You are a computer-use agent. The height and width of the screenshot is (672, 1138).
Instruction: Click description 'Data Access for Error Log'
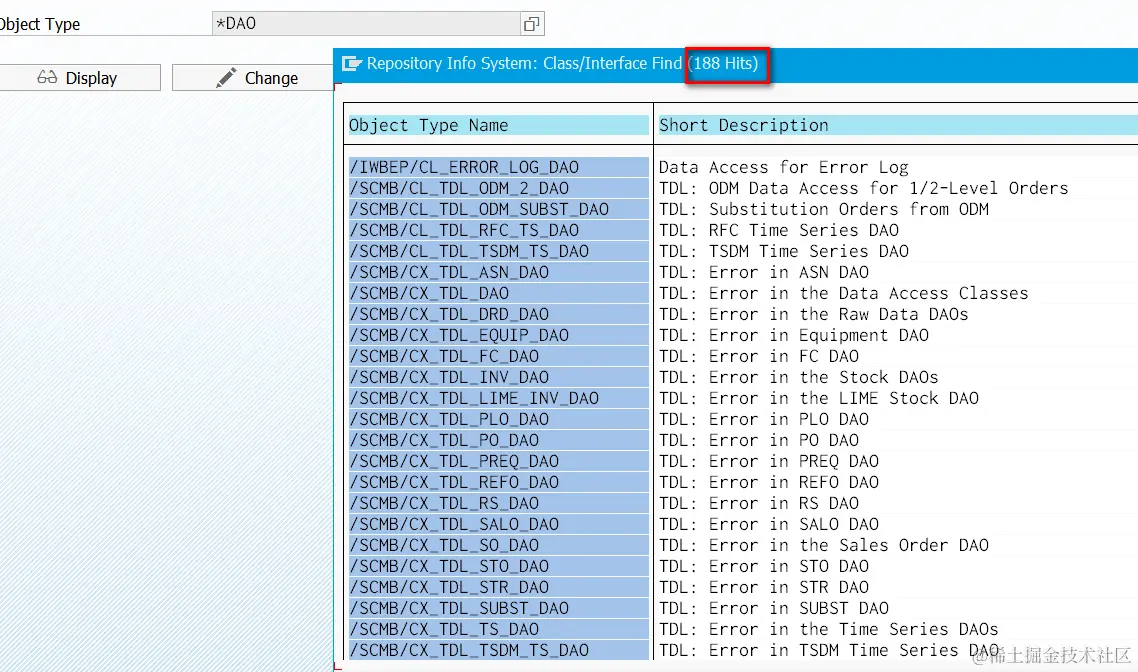click(x=784, y=168)
